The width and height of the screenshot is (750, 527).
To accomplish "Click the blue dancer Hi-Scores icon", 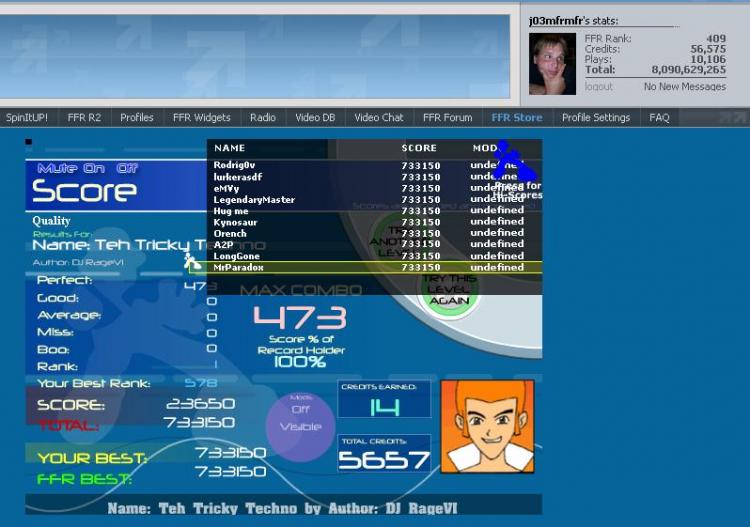I will tap(512, 160).
